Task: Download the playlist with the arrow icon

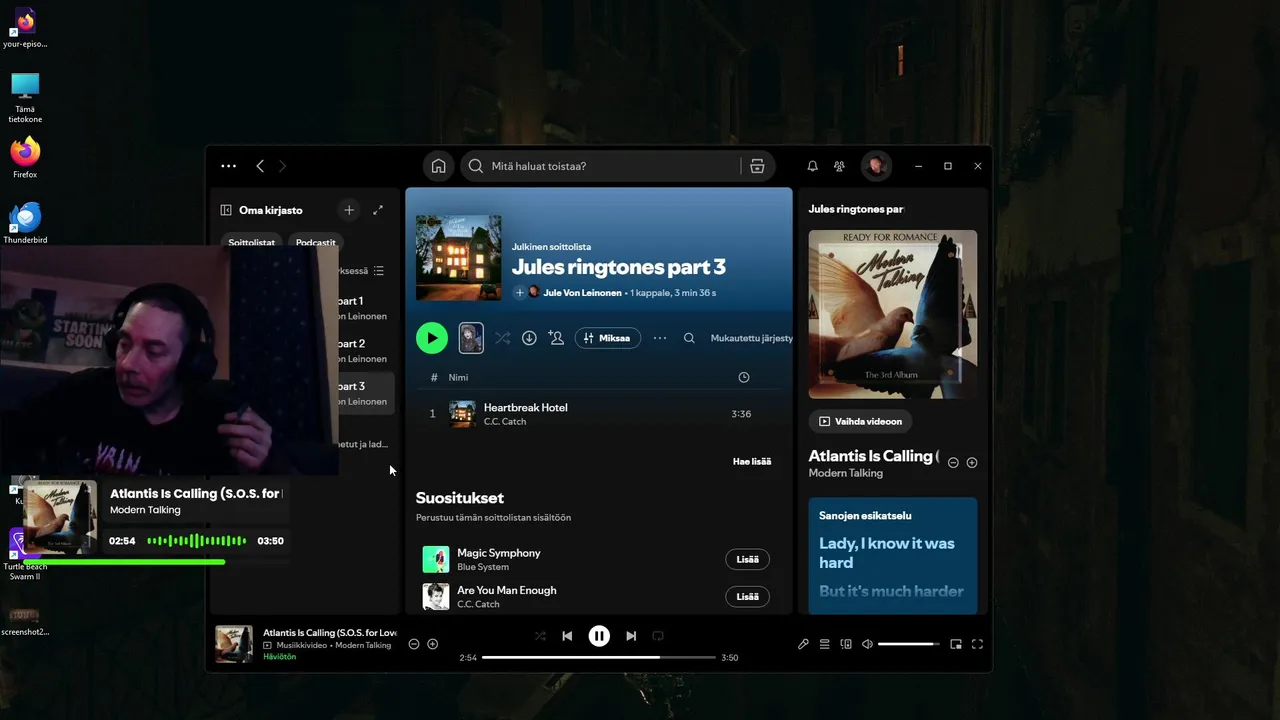Action: click(x=529, y=338)
